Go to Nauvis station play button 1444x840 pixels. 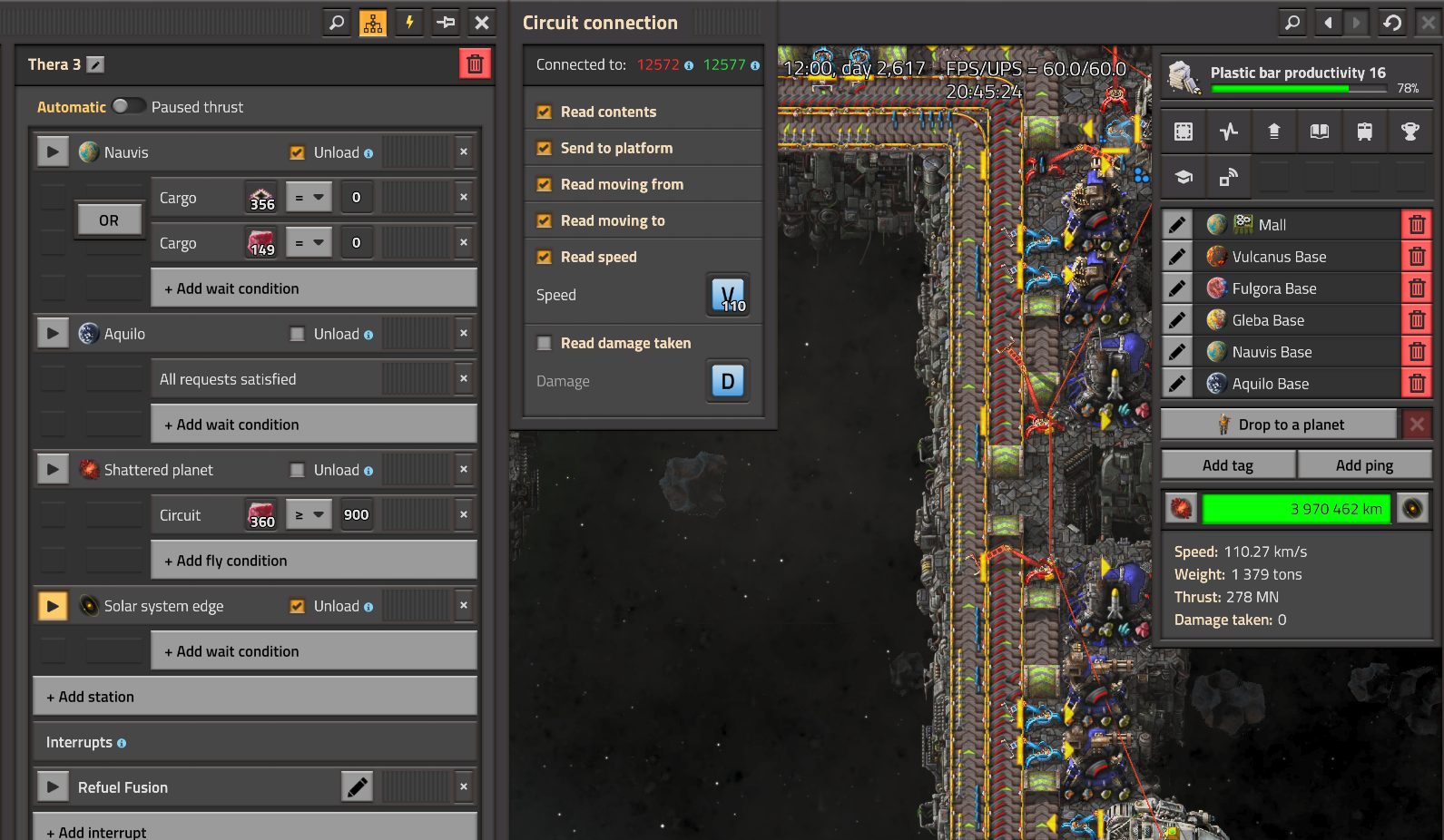[53, 152]
